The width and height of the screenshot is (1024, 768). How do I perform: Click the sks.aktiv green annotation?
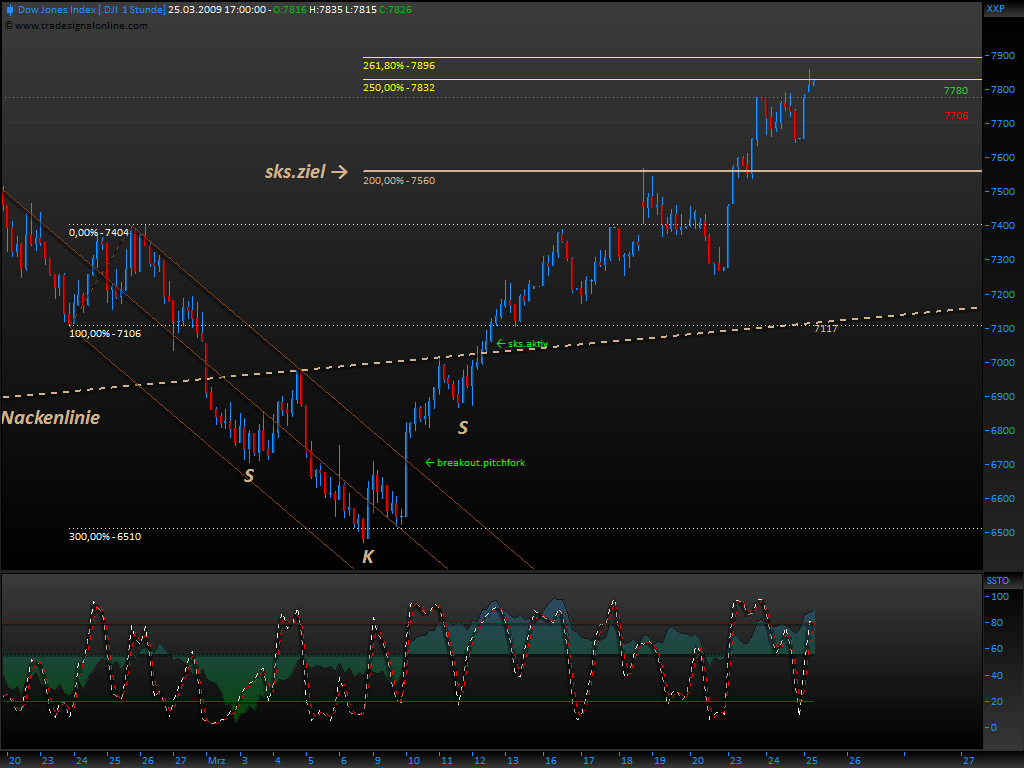click(522, 344)
